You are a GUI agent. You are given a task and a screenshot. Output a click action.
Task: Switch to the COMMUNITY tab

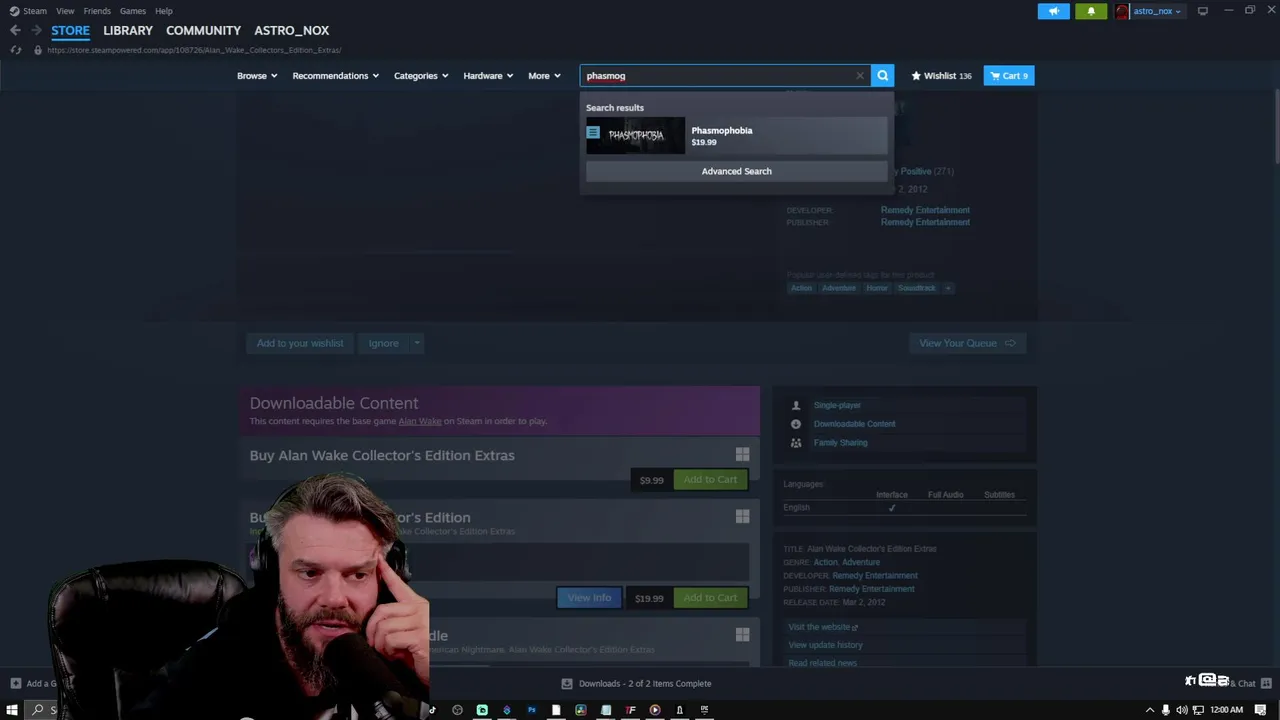tap(203, 31)
